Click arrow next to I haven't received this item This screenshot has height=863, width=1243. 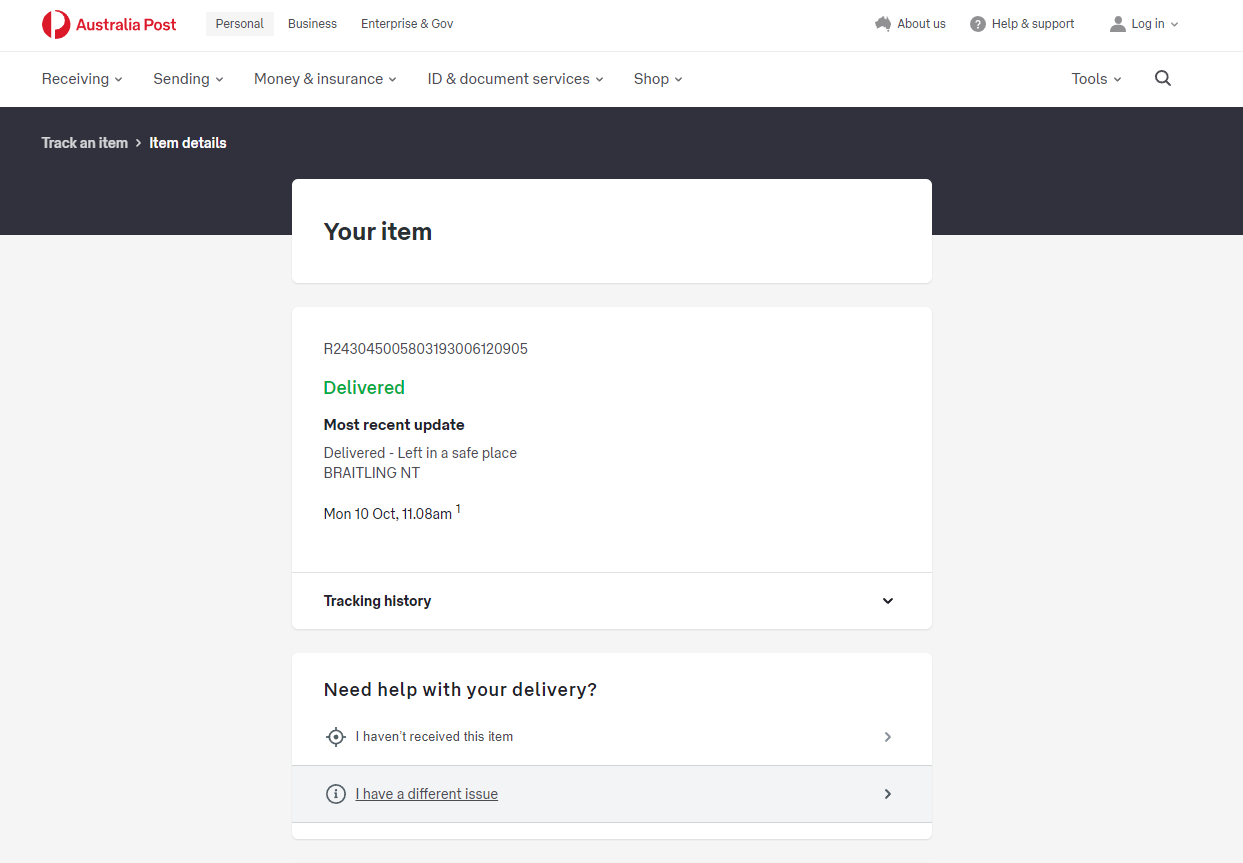tap(887, 737)
